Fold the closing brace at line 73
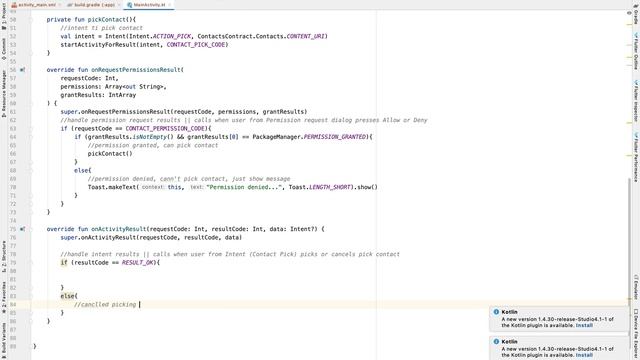 [x=30, y=212]
